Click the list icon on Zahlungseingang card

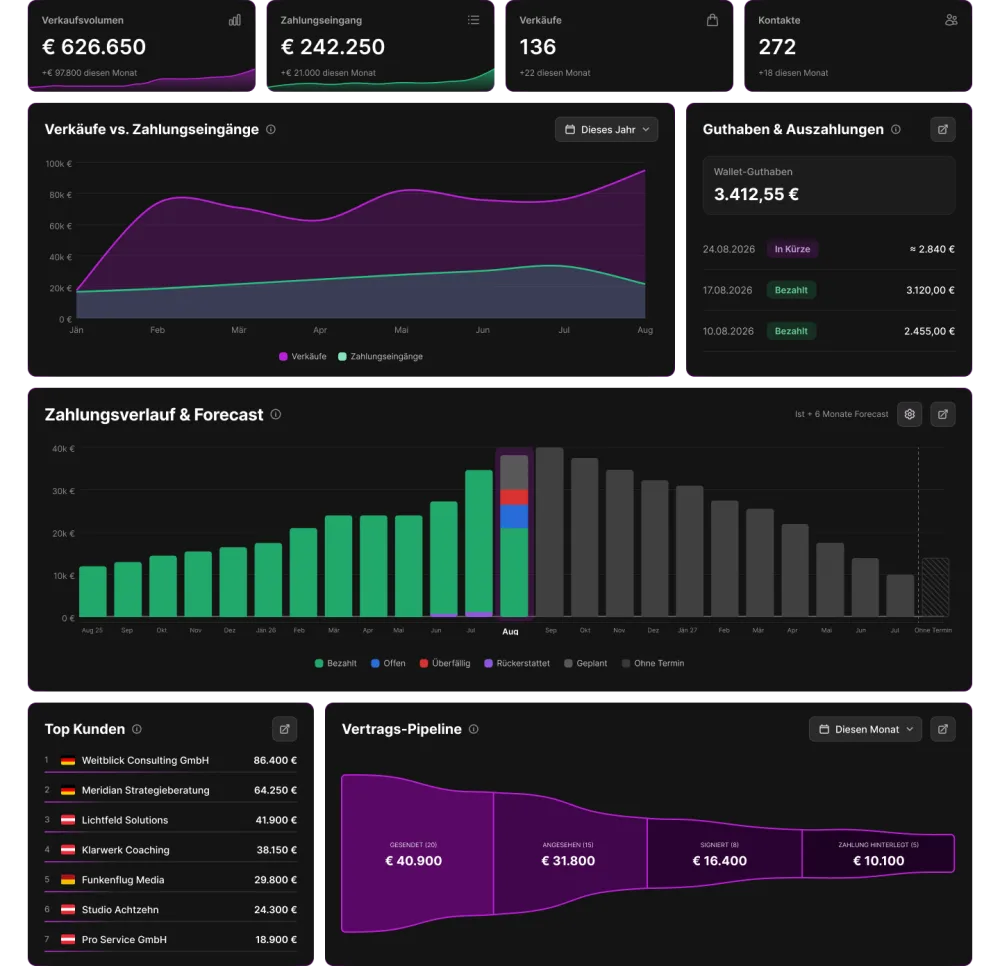(473, 20)
